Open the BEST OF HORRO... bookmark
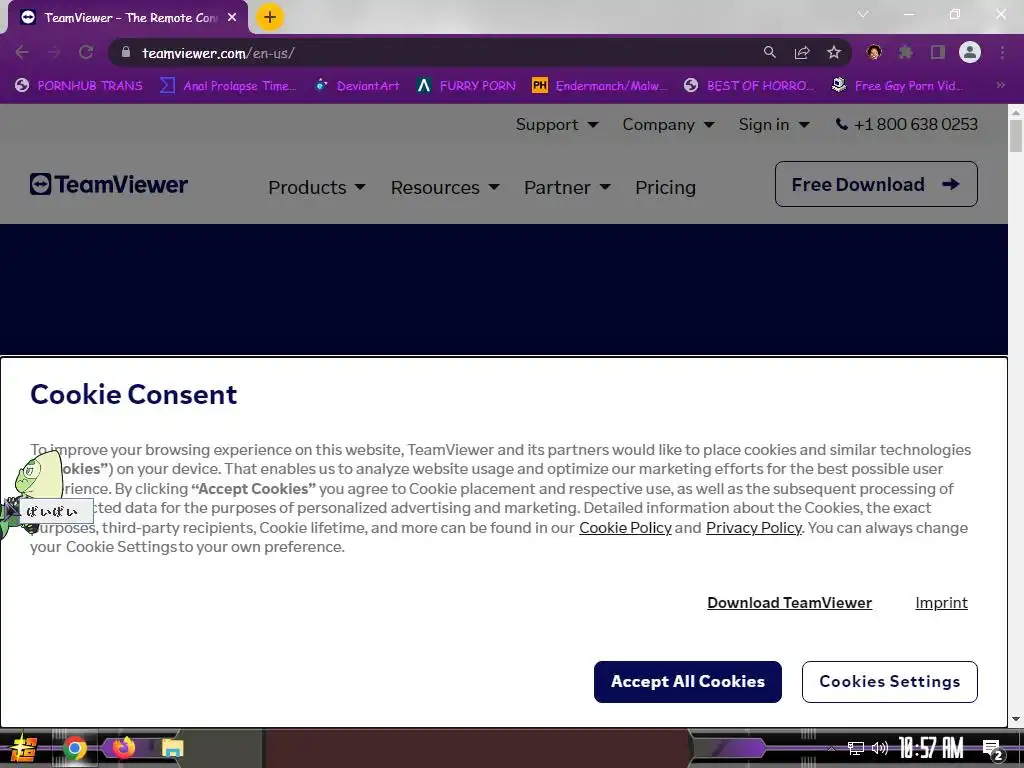 pyautogui.click(x=749, y=86)
